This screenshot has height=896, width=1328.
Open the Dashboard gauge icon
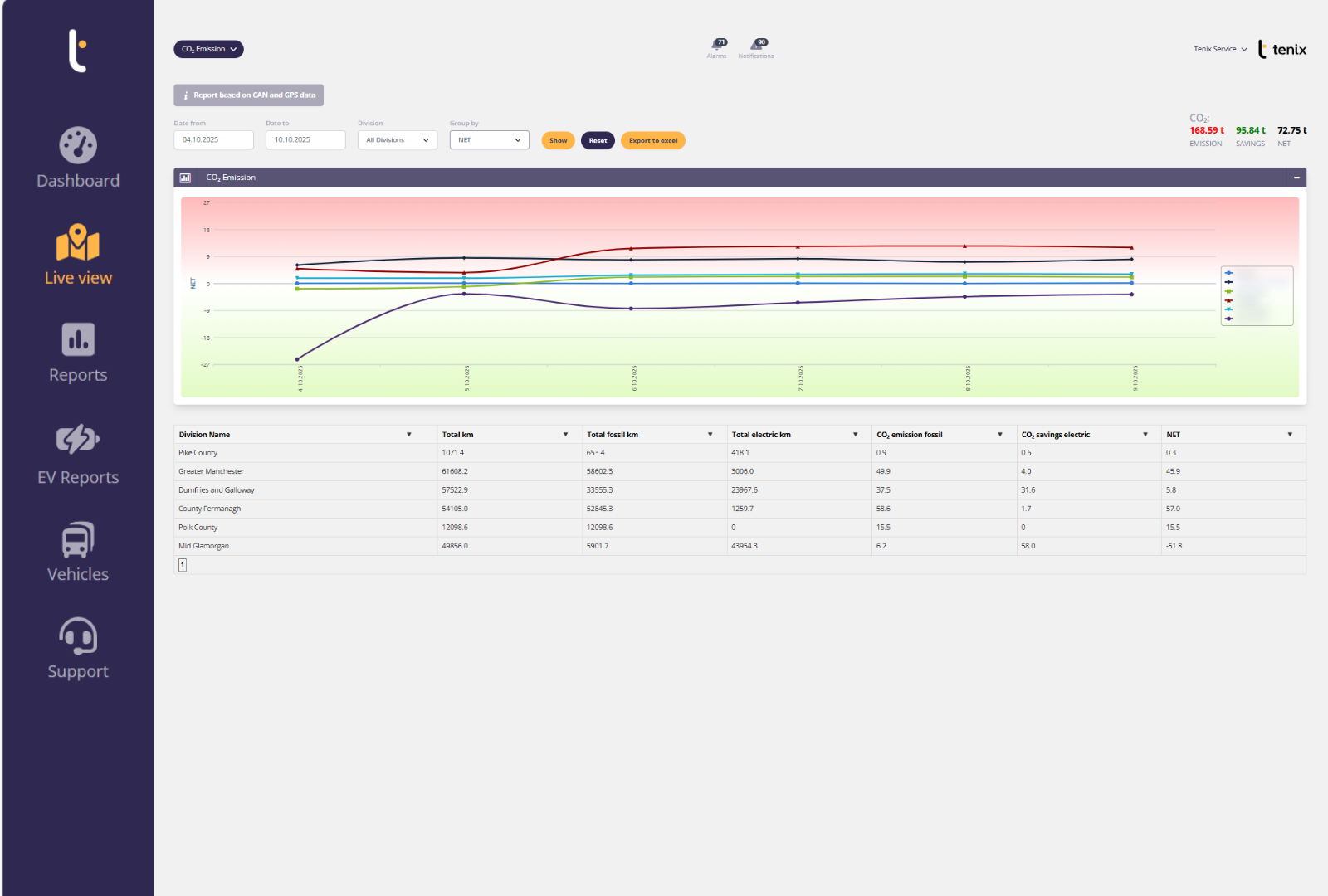(78, 146)
